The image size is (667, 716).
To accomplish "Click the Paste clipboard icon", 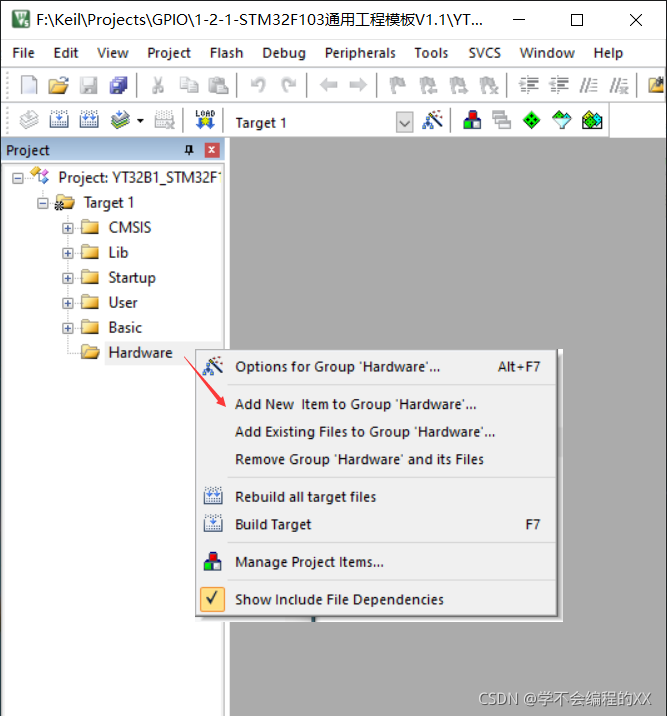I will point(218,85).
